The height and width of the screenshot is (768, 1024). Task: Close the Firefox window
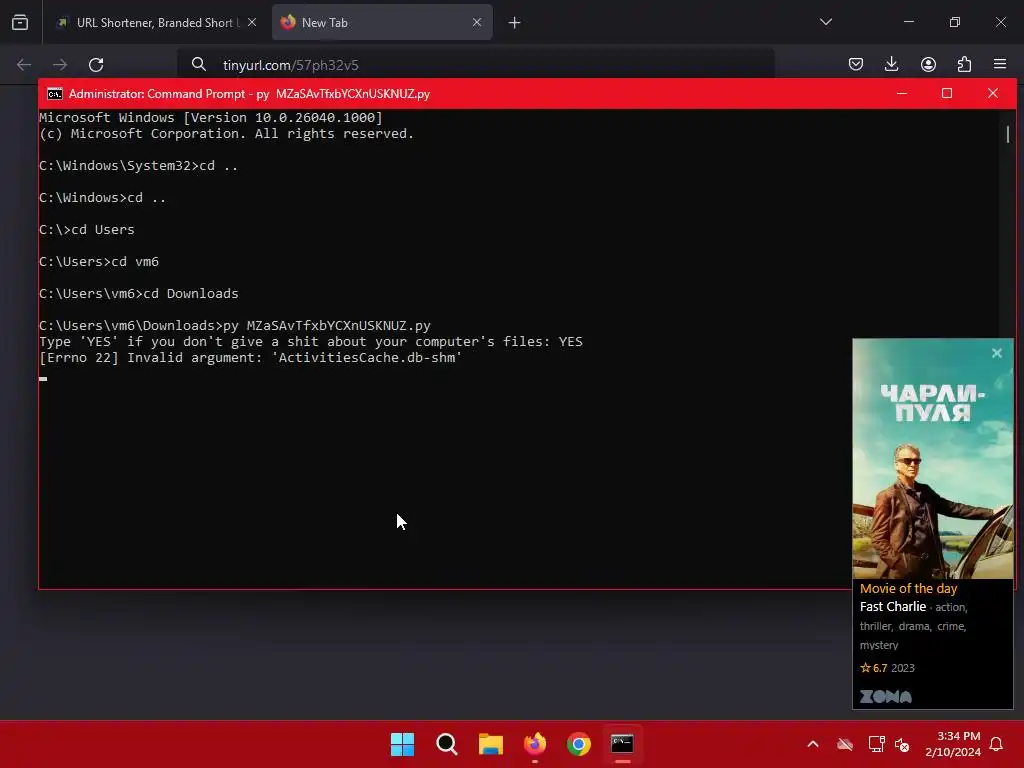1000,22
